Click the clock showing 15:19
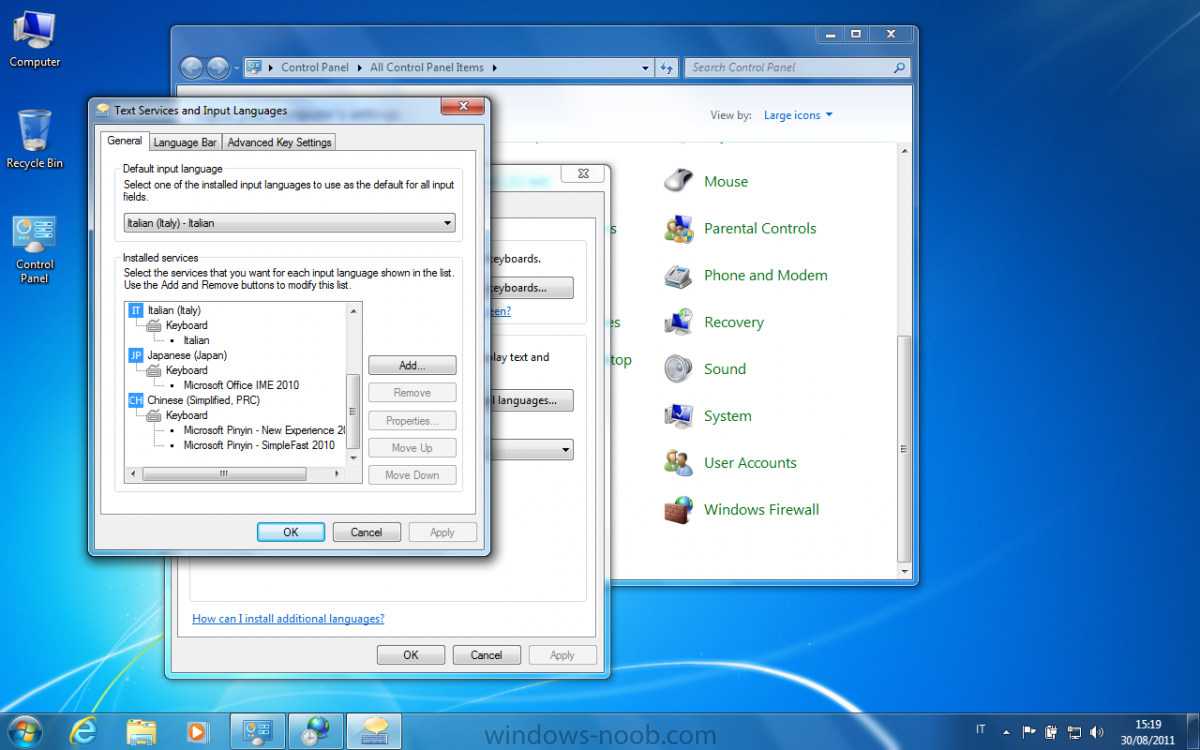 point(1148,724)
